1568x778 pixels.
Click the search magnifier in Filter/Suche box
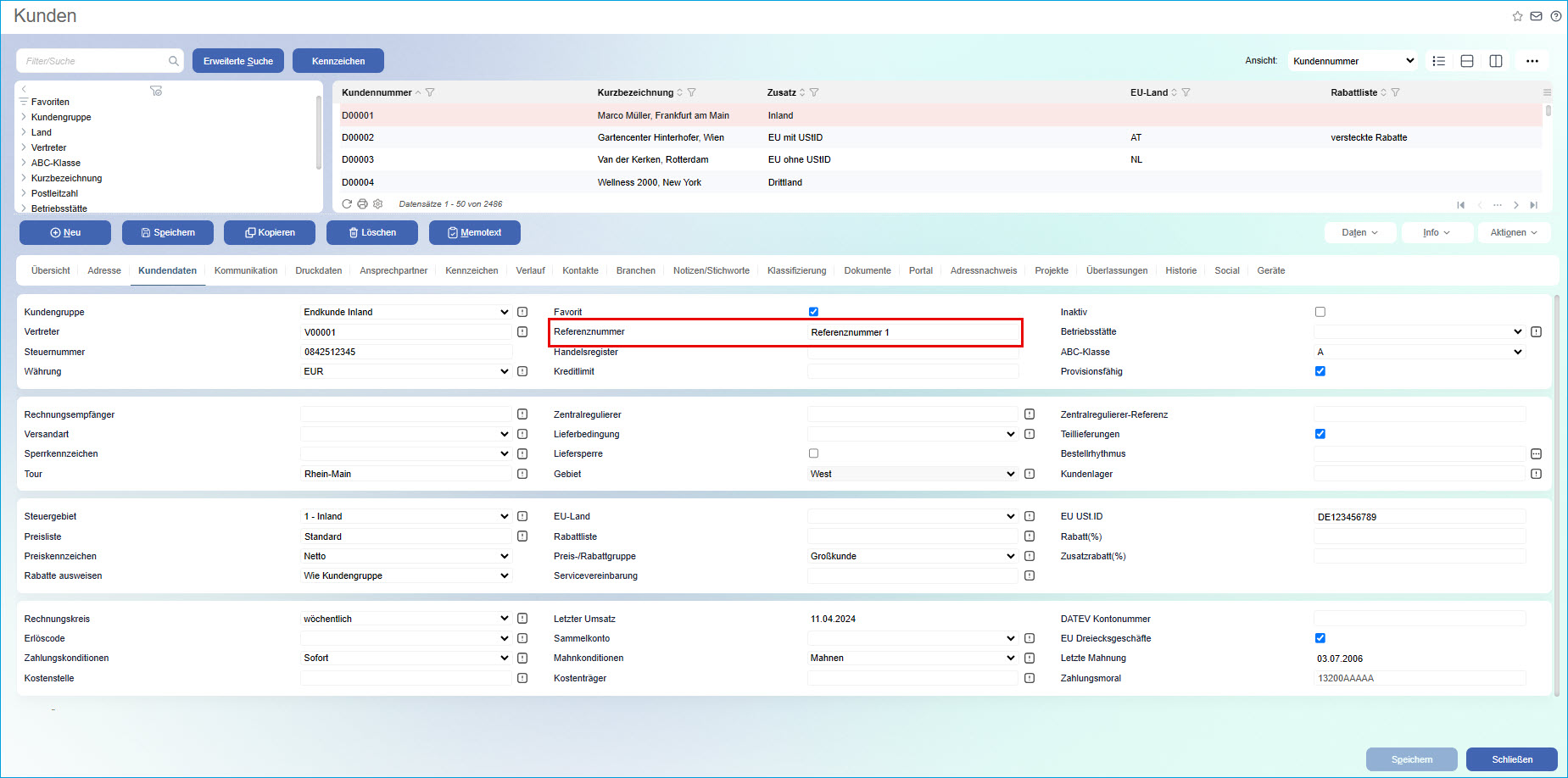[x=173, y=61]
